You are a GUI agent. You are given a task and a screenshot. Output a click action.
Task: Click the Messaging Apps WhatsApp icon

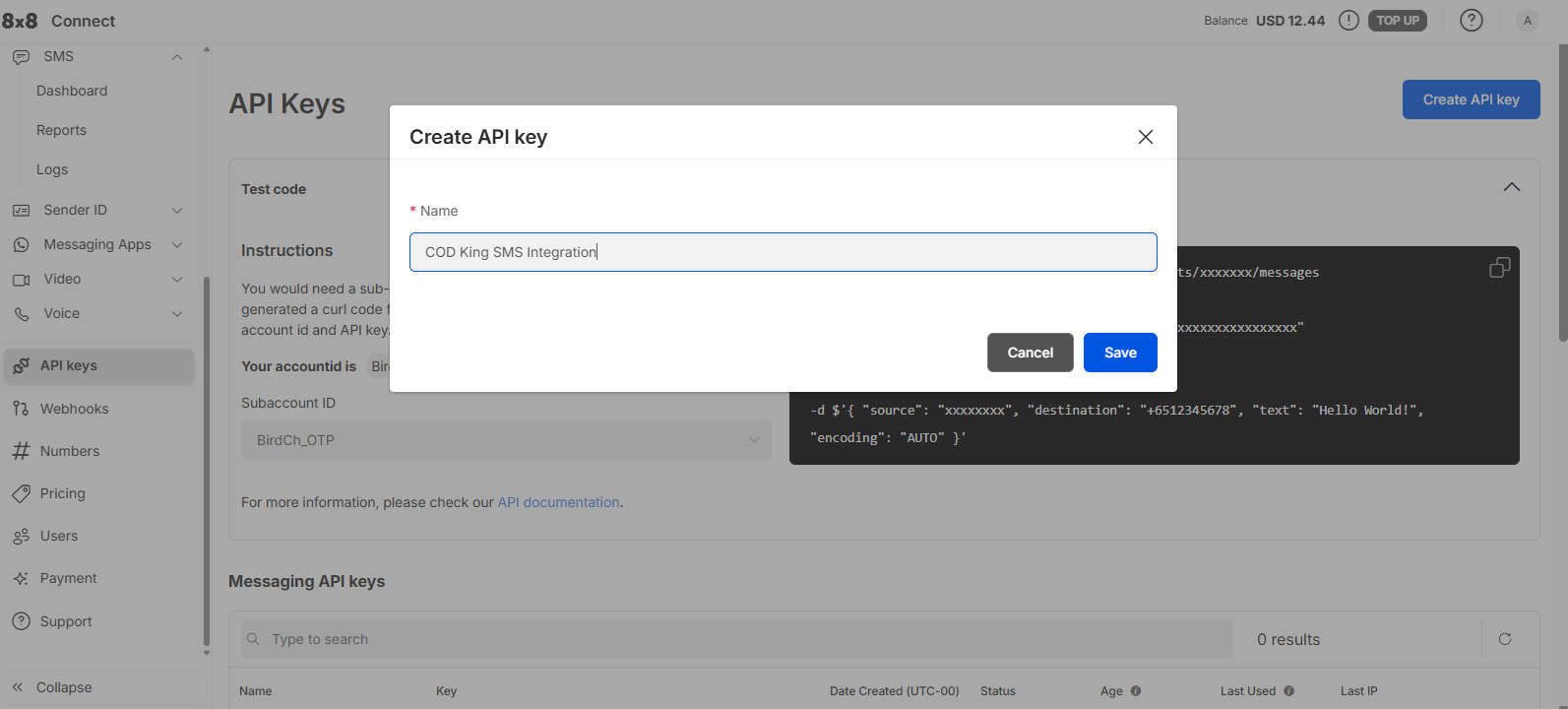pyautogui.click(x=21, y=244)
